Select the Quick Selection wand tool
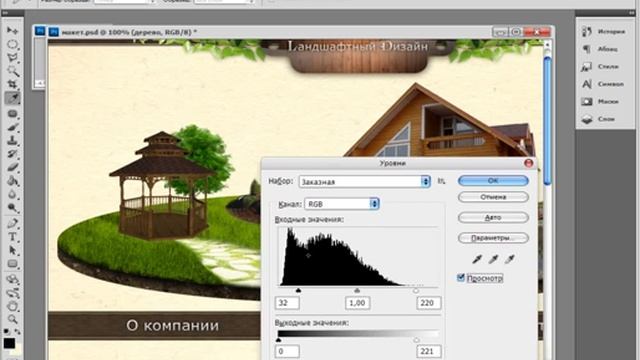Screen dimensions: 640x360 [x=12, y=71]
